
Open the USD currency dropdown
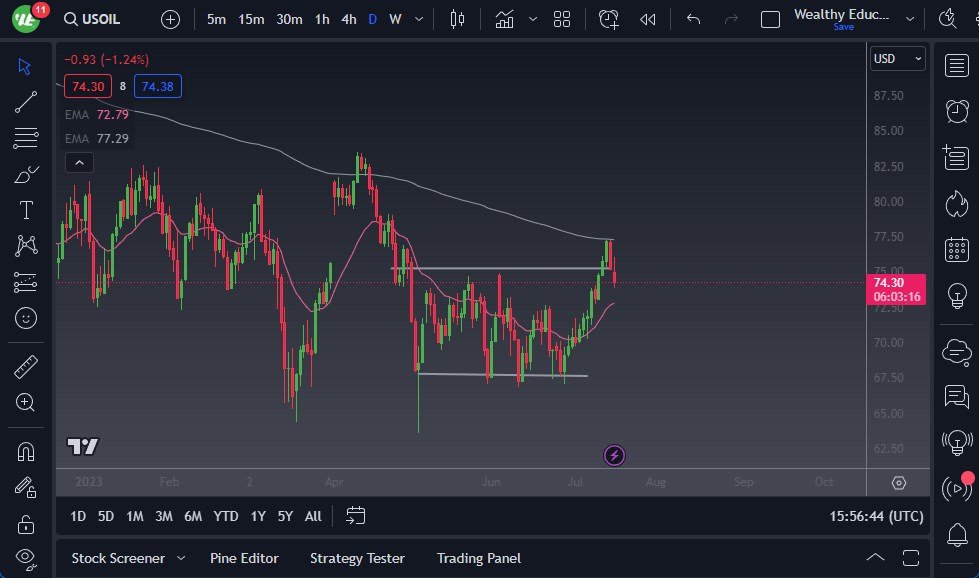(897, 59)
